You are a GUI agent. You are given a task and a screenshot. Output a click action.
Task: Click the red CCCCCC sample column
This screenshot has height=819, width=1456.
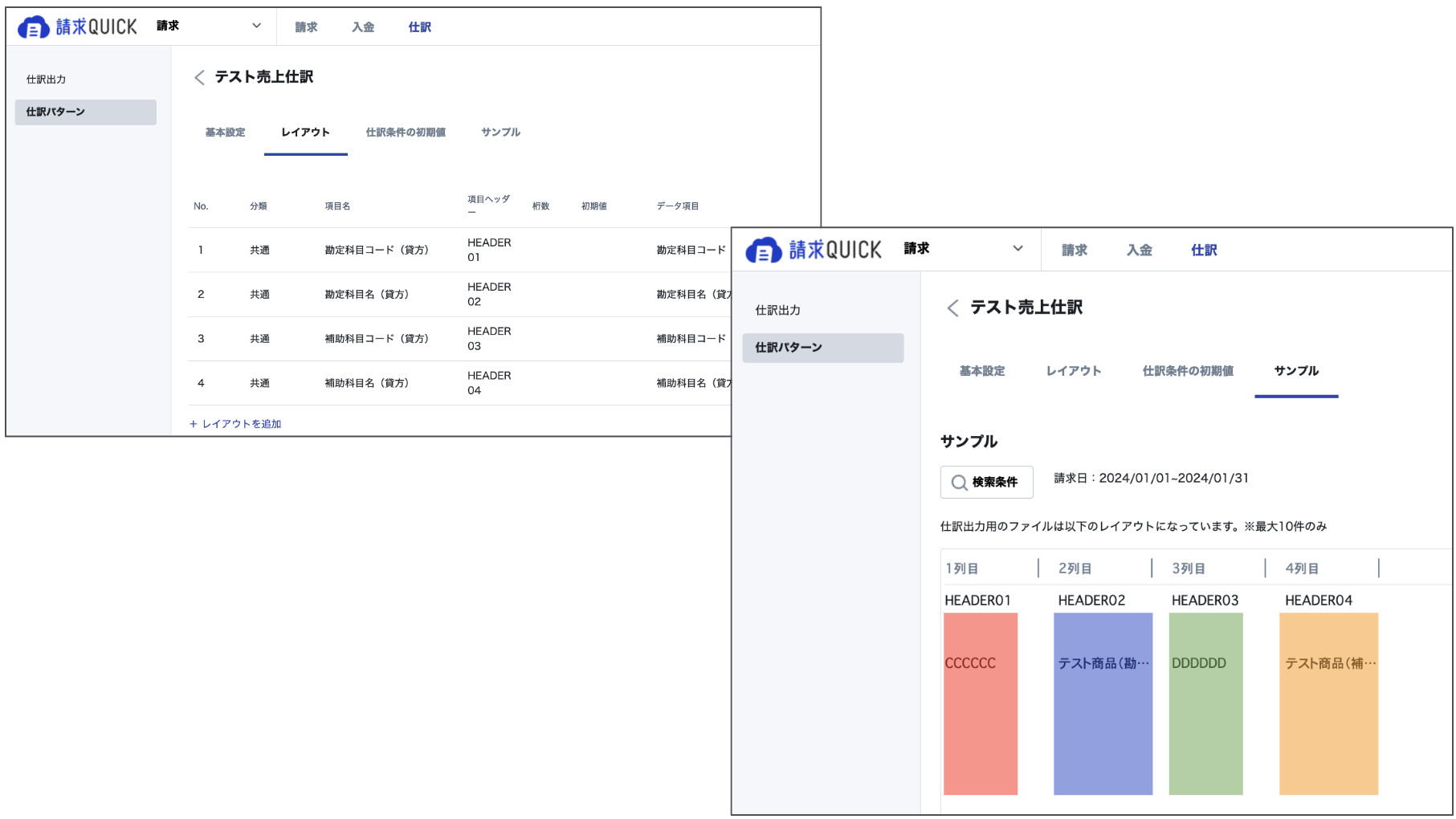pos(980,703)
